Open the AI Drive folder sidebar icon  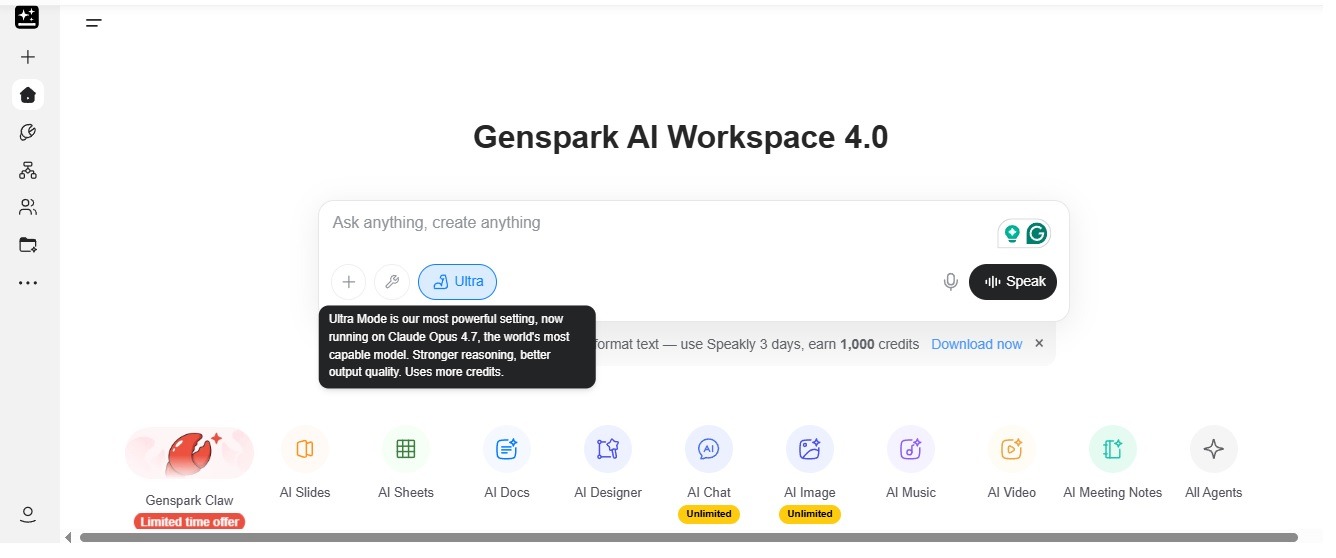coord(28,245)
